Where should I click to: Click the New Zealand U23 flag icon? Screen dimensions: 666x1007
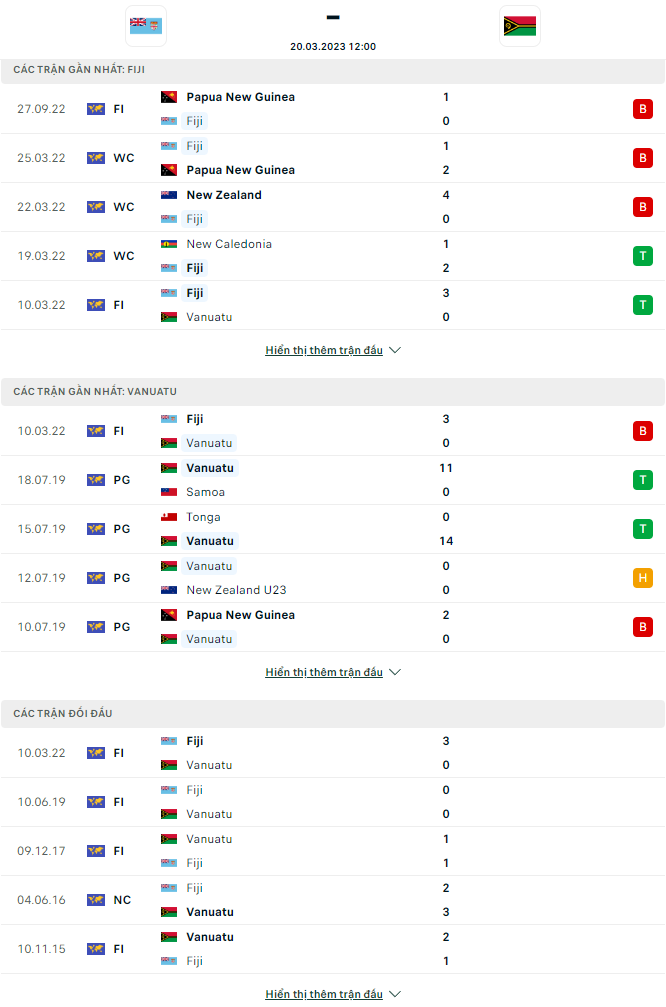pyautogui.click(x=166, y=590)
